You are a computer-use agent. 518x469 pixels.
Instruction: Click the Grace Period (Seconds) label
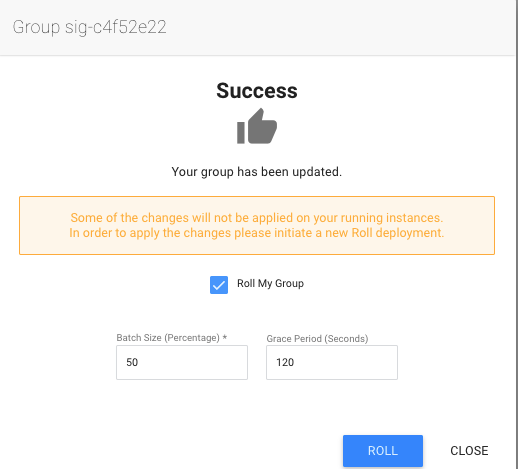point(317,339)
